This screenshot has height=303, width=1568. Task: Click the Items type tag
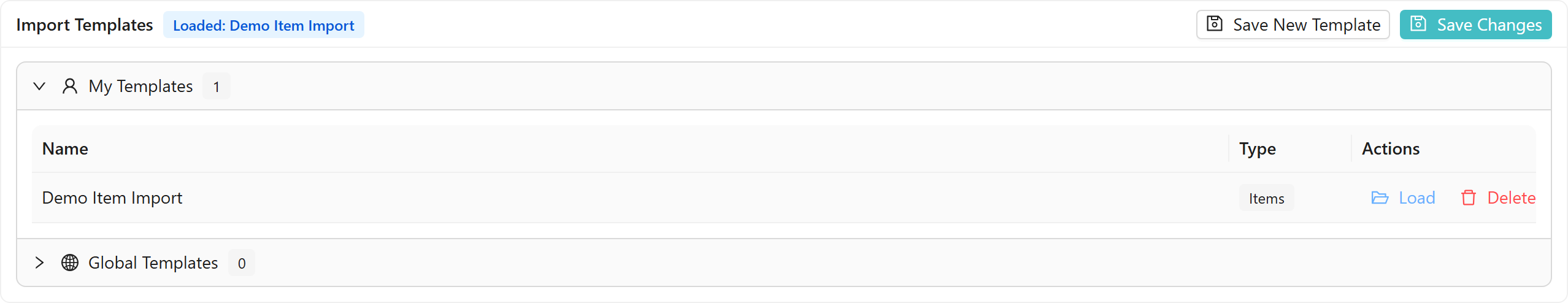point(1266,198)
